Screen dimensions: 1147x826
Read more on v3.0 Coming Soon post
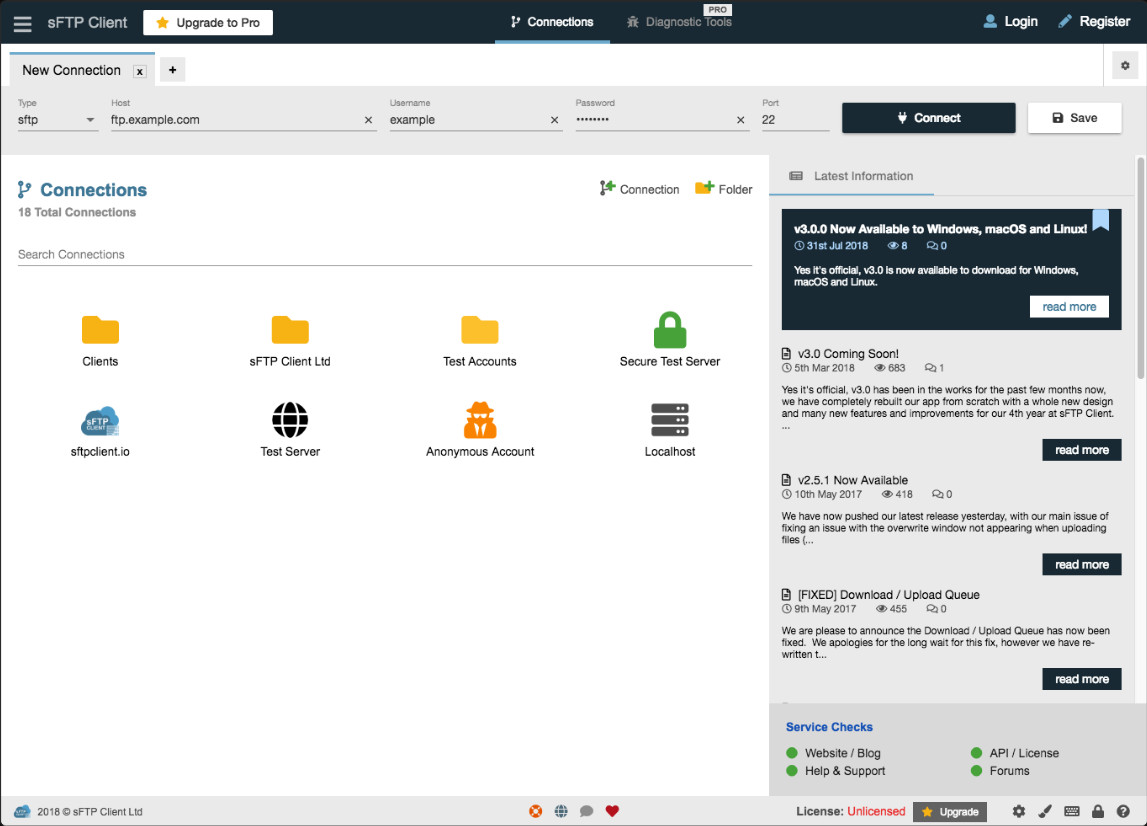tap(1081, 450)
